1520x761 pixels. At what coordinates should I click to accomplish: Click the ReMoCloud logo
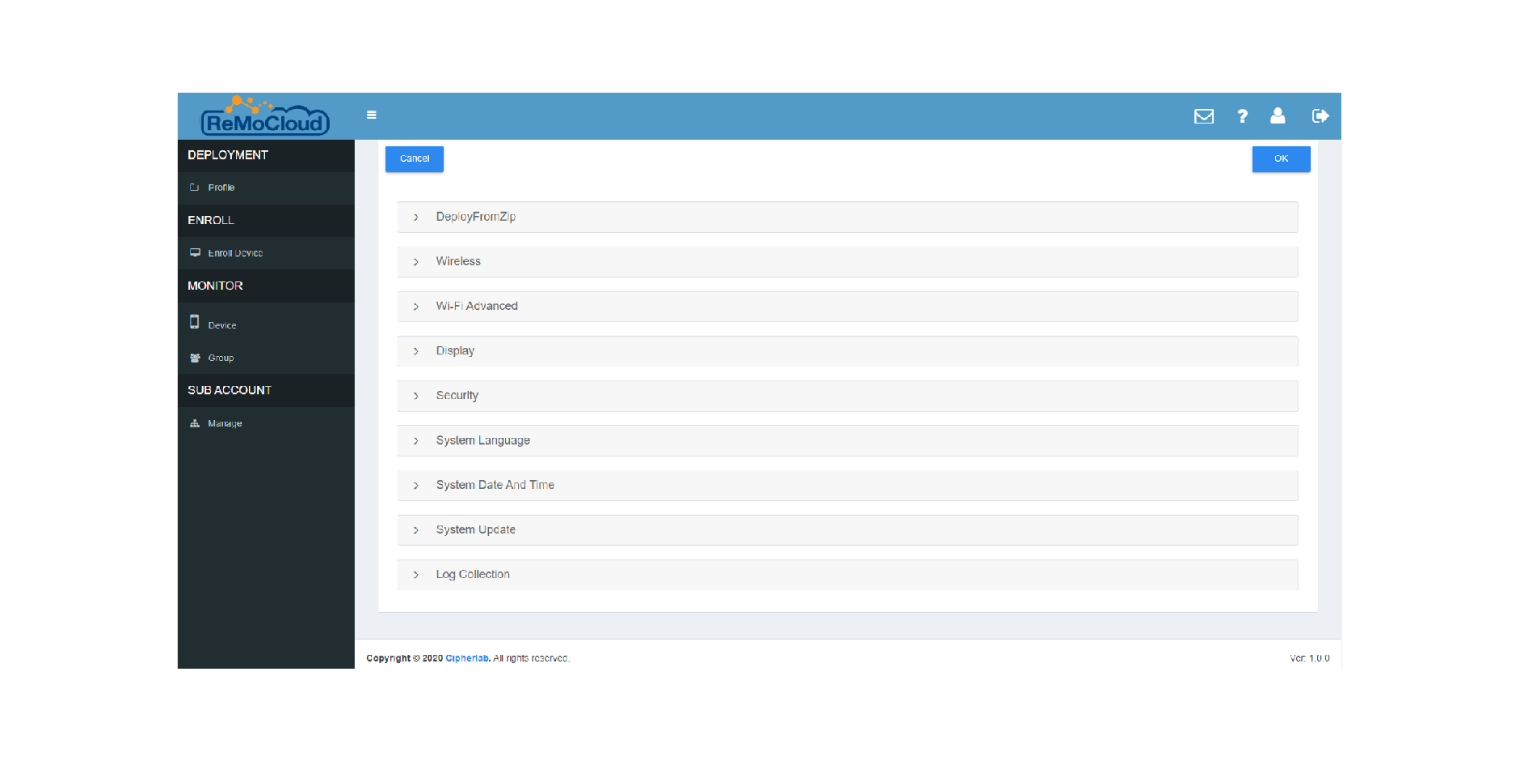point(265,116)
